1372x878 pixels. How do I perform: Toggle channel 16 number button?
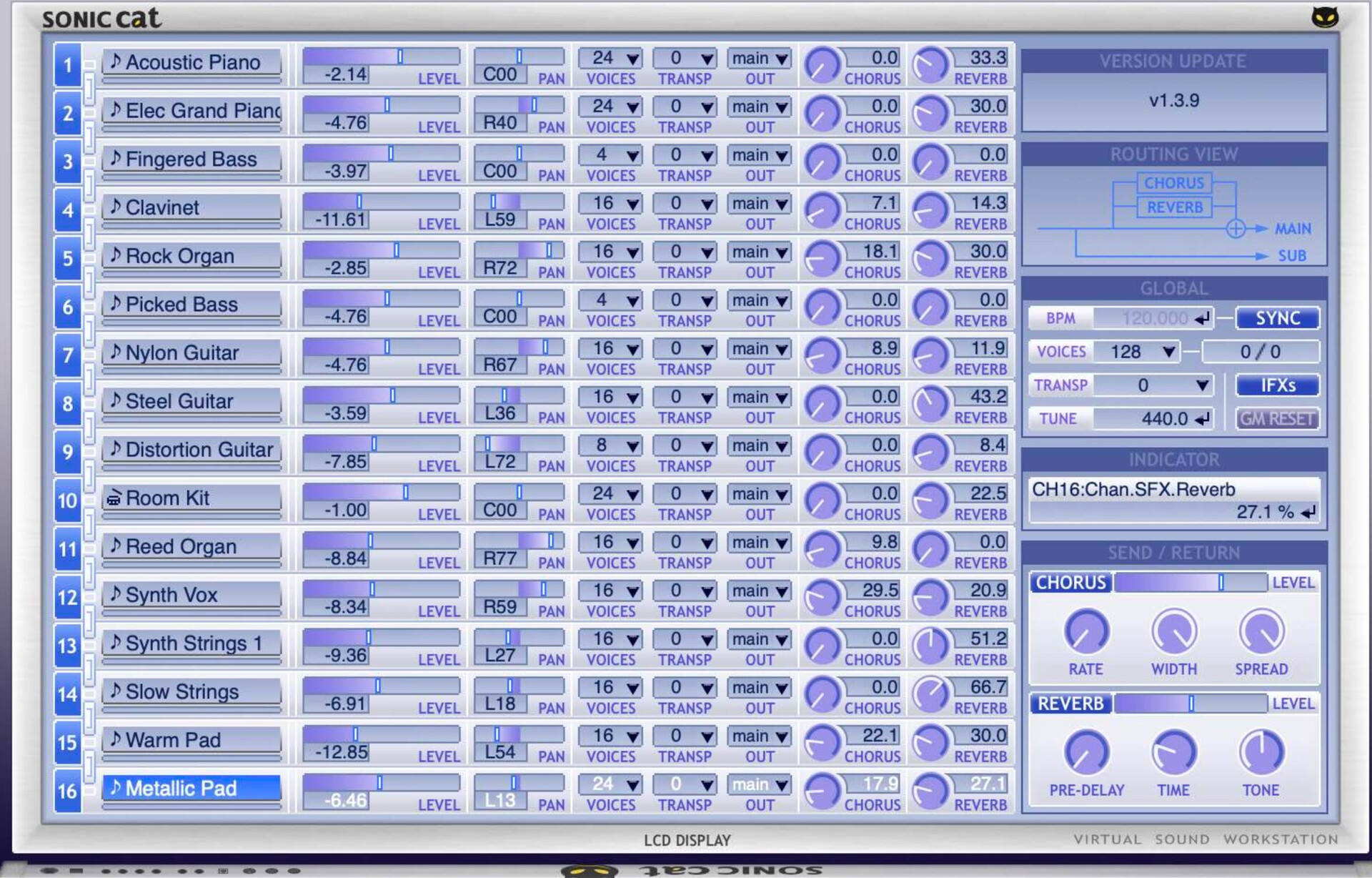[x=68, y=791]
